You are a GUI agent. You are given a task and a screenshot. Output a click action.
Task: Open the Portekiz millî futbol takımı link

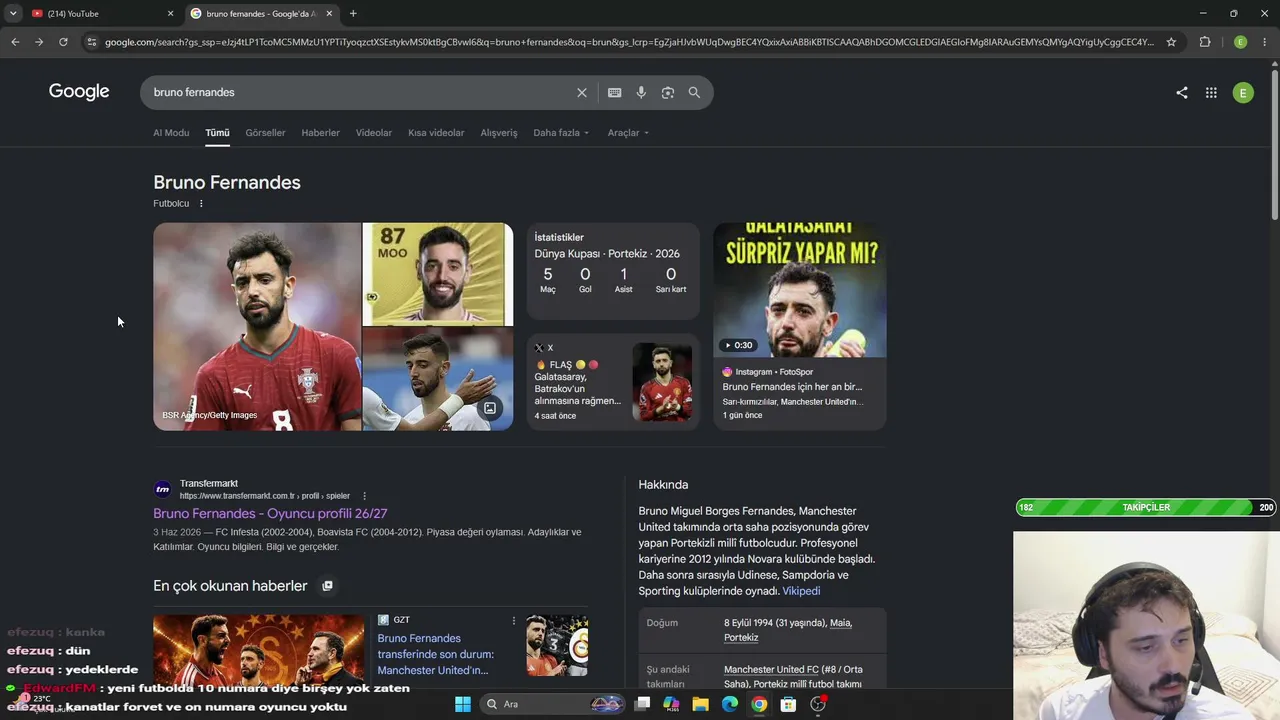(x=807, y=685)
